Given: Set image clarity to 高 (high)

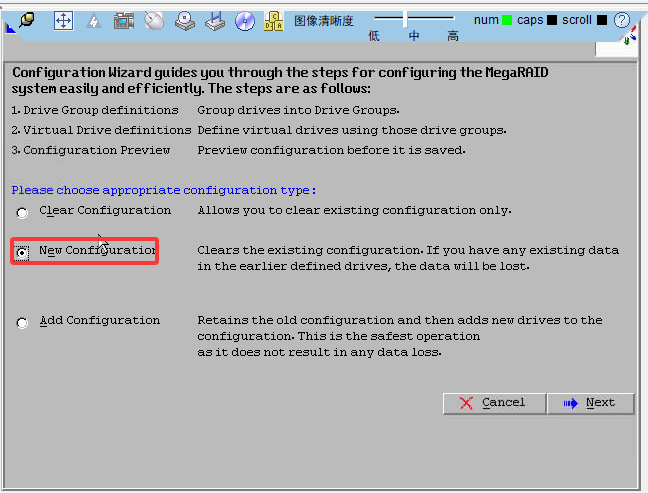Looking at the screenshot, I should 453,36.
